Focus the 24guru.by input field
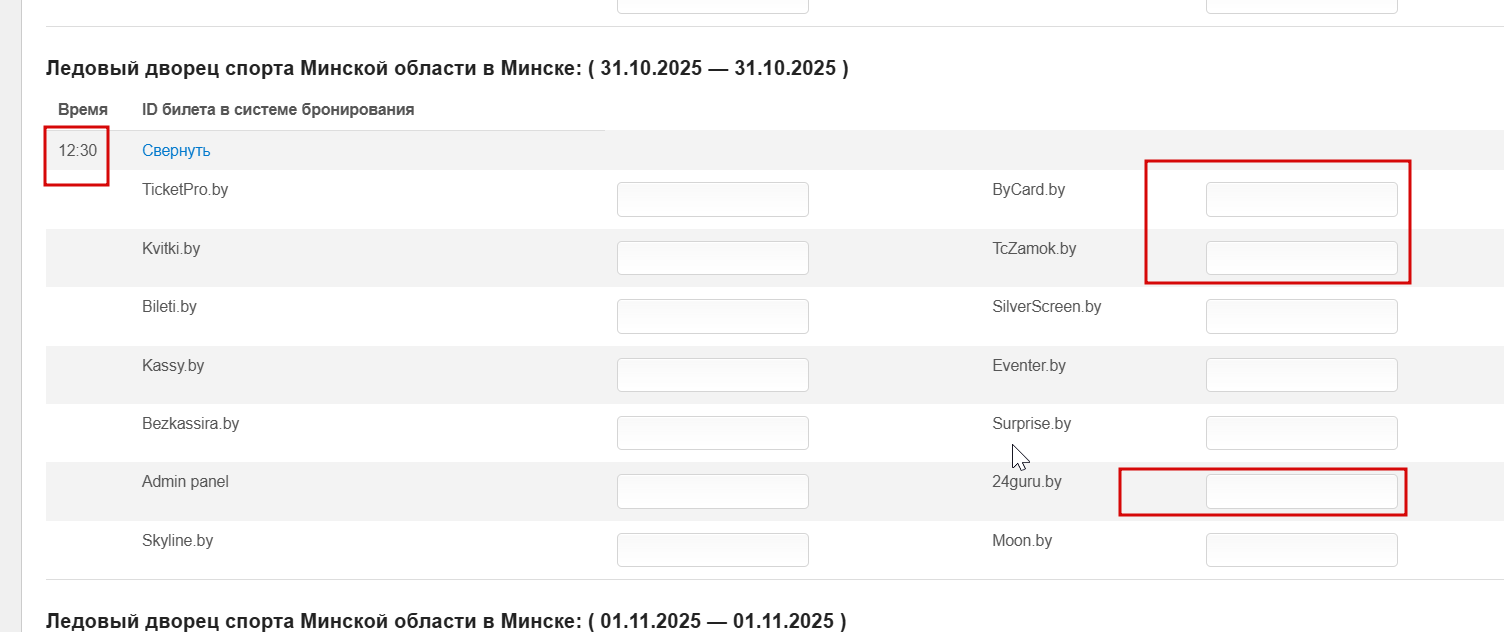 (x=1301, y=491)
